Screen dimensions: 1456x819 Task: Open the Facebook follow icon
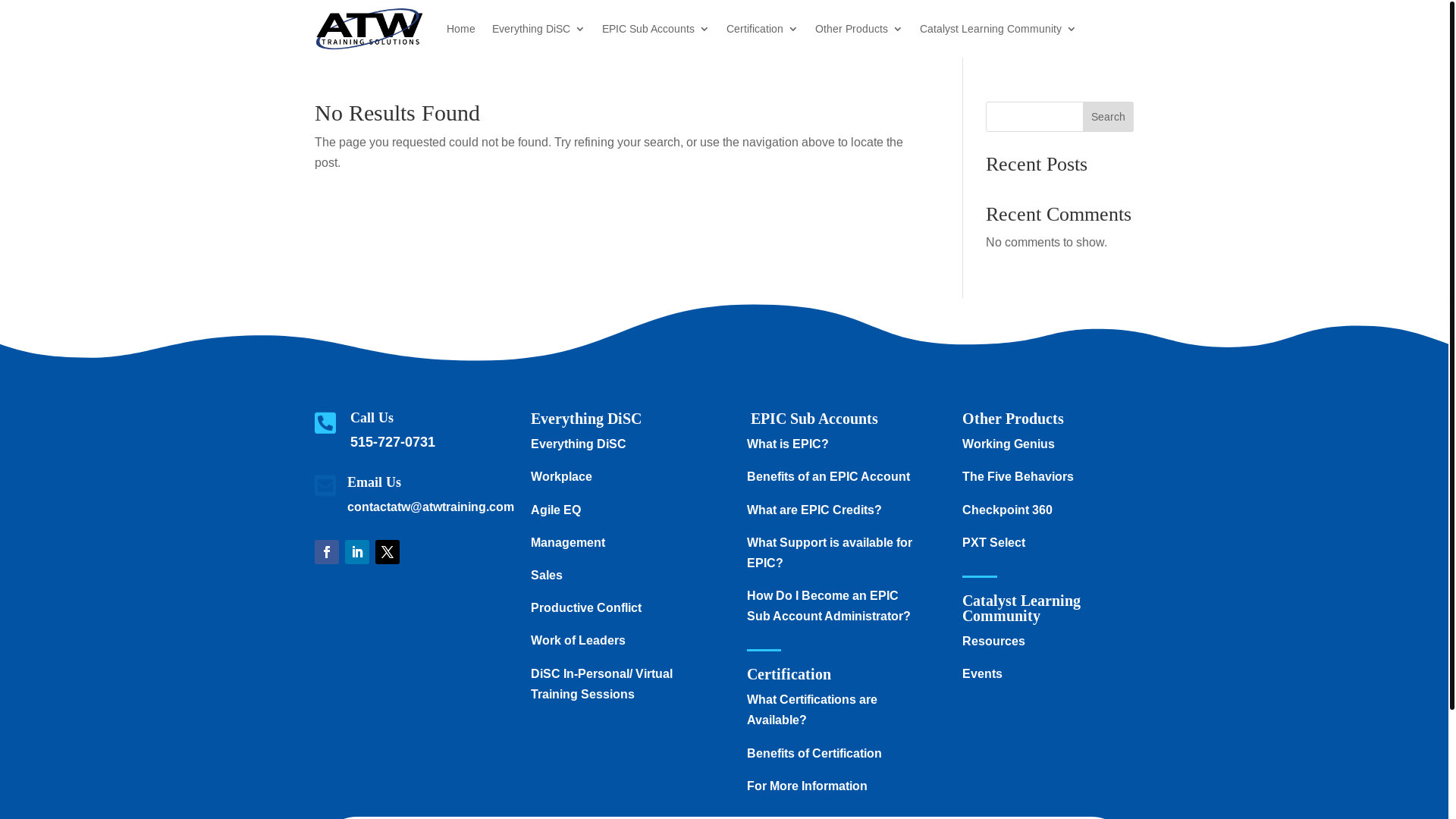coord(327,552)
